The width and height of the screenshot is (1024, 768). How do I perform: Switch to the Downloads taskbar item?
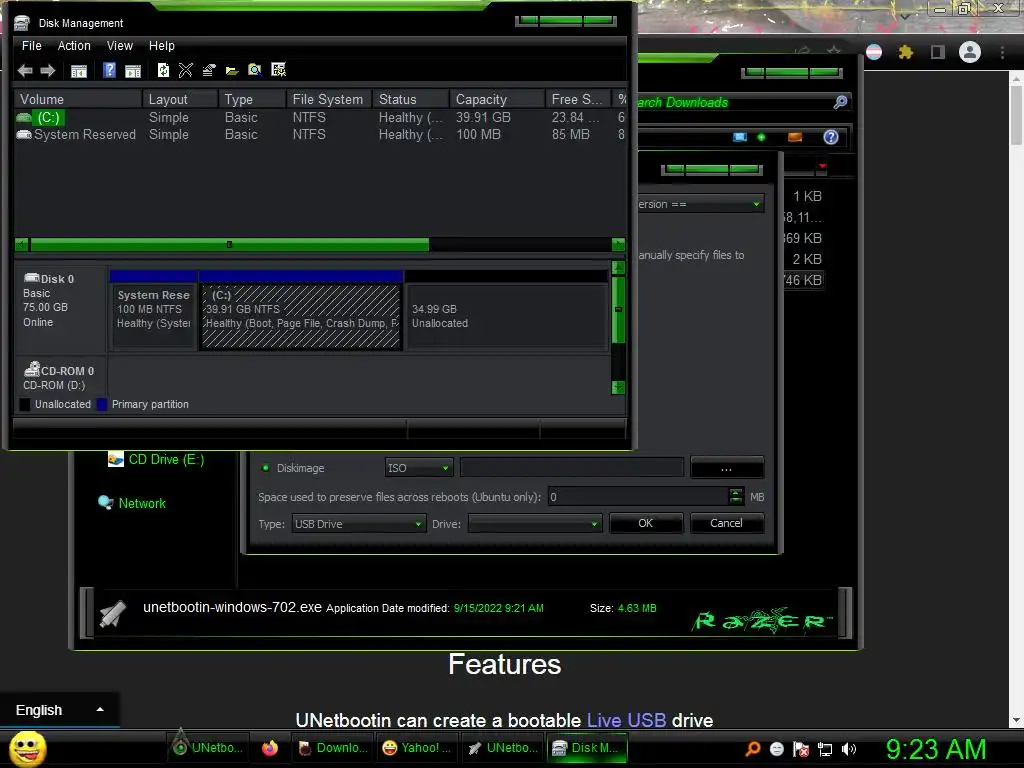[333, 748]
